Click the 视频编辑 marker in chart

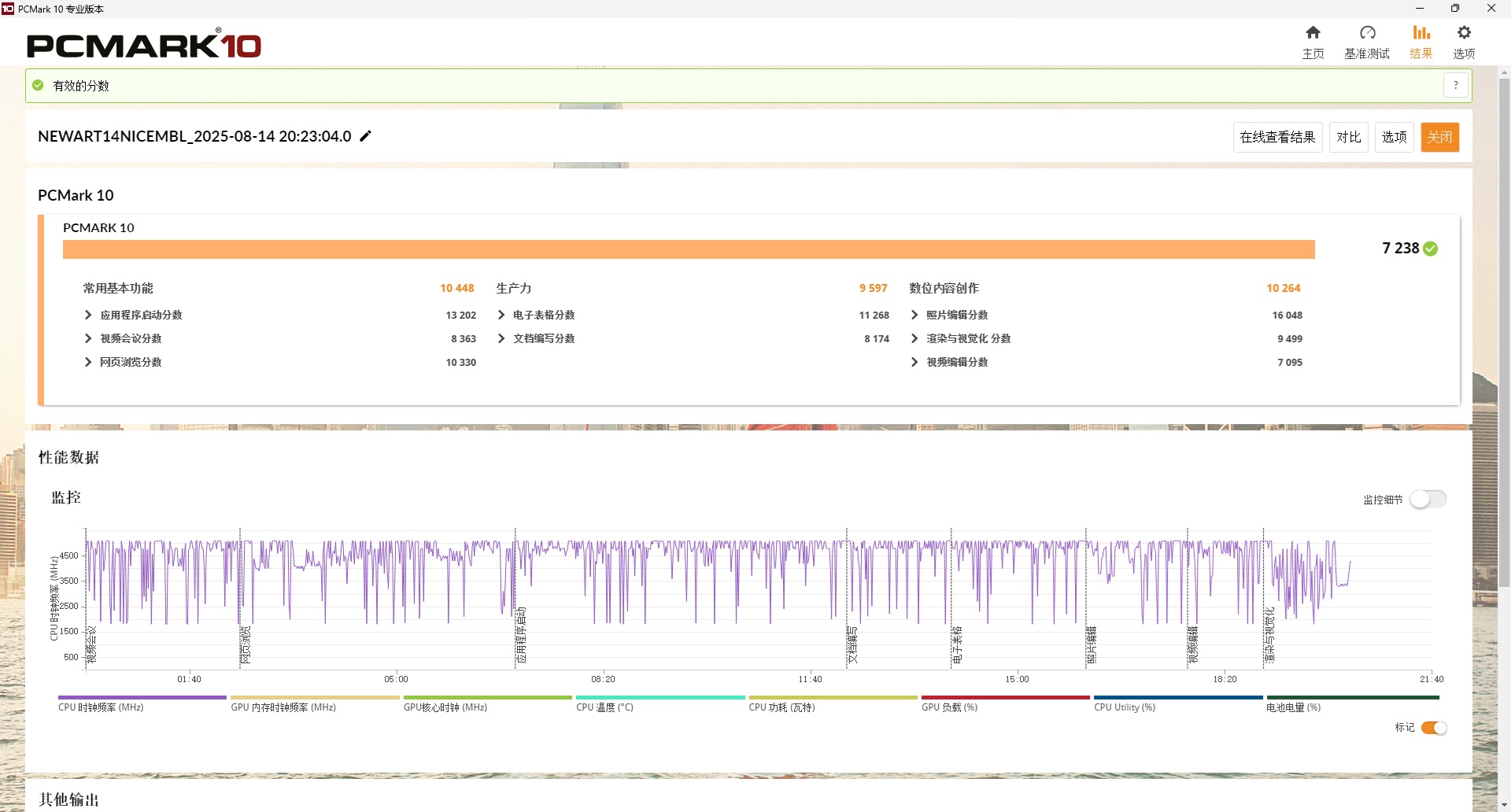(x=1193, y=644)
